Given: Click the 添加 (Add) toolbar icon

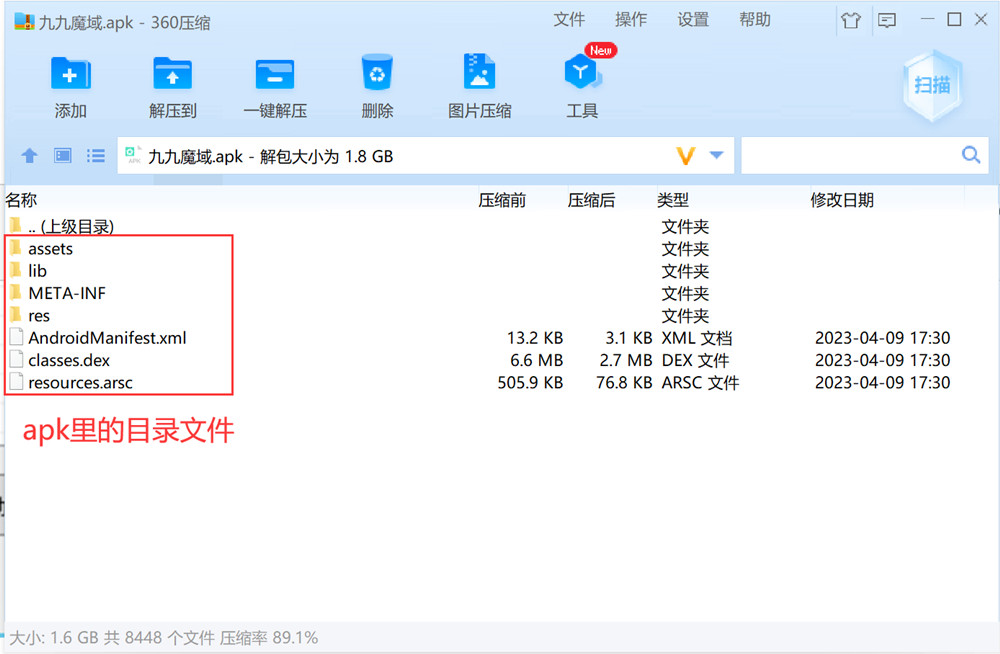Looking at the screenshot, I should (x=70, y=74).
